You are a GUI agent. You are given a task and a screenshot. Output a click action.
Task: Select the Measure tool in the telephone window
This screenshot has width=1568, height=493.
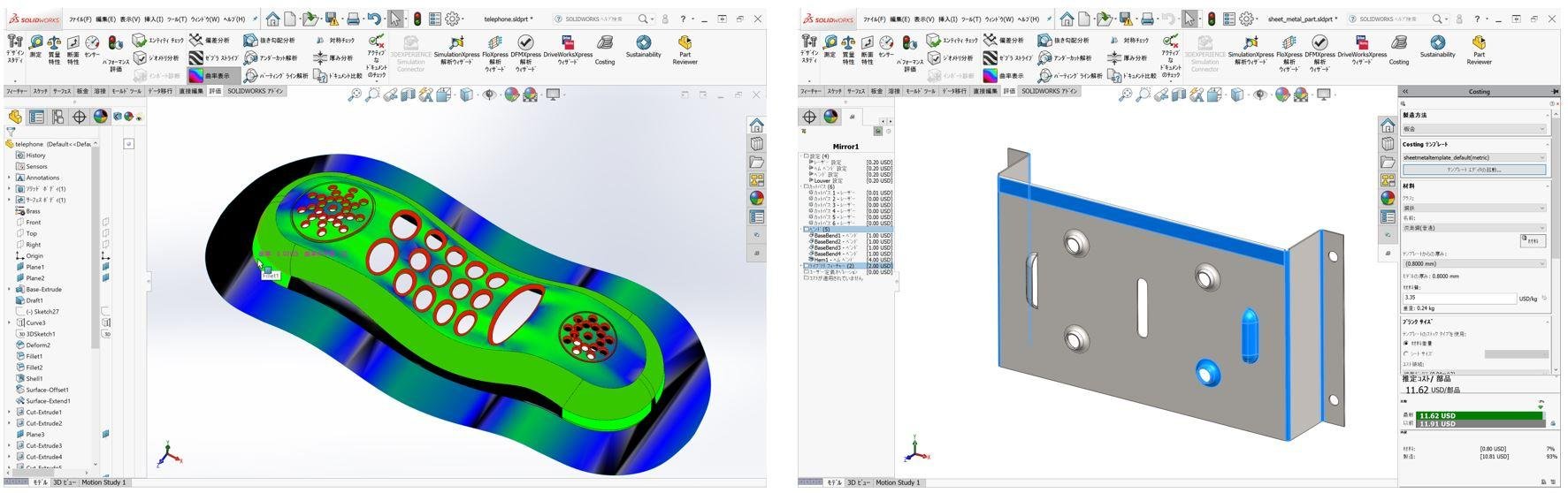35,47
